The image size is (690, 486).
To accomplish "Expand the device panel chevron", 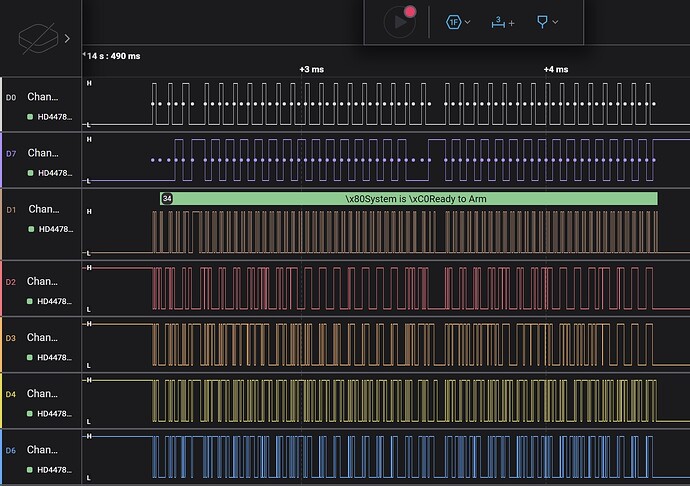I will [67, 39].
